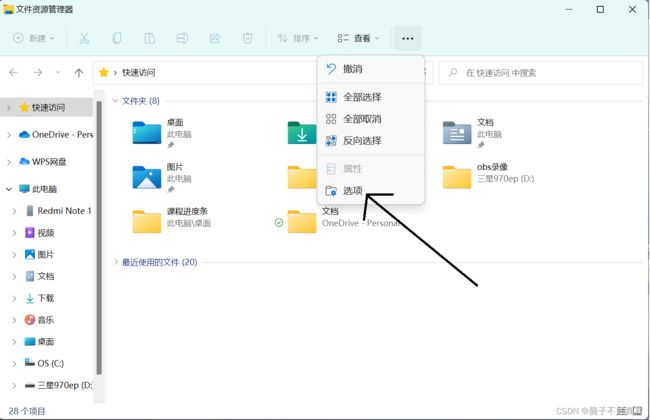Go back with the left arrow

click(14, 73)
